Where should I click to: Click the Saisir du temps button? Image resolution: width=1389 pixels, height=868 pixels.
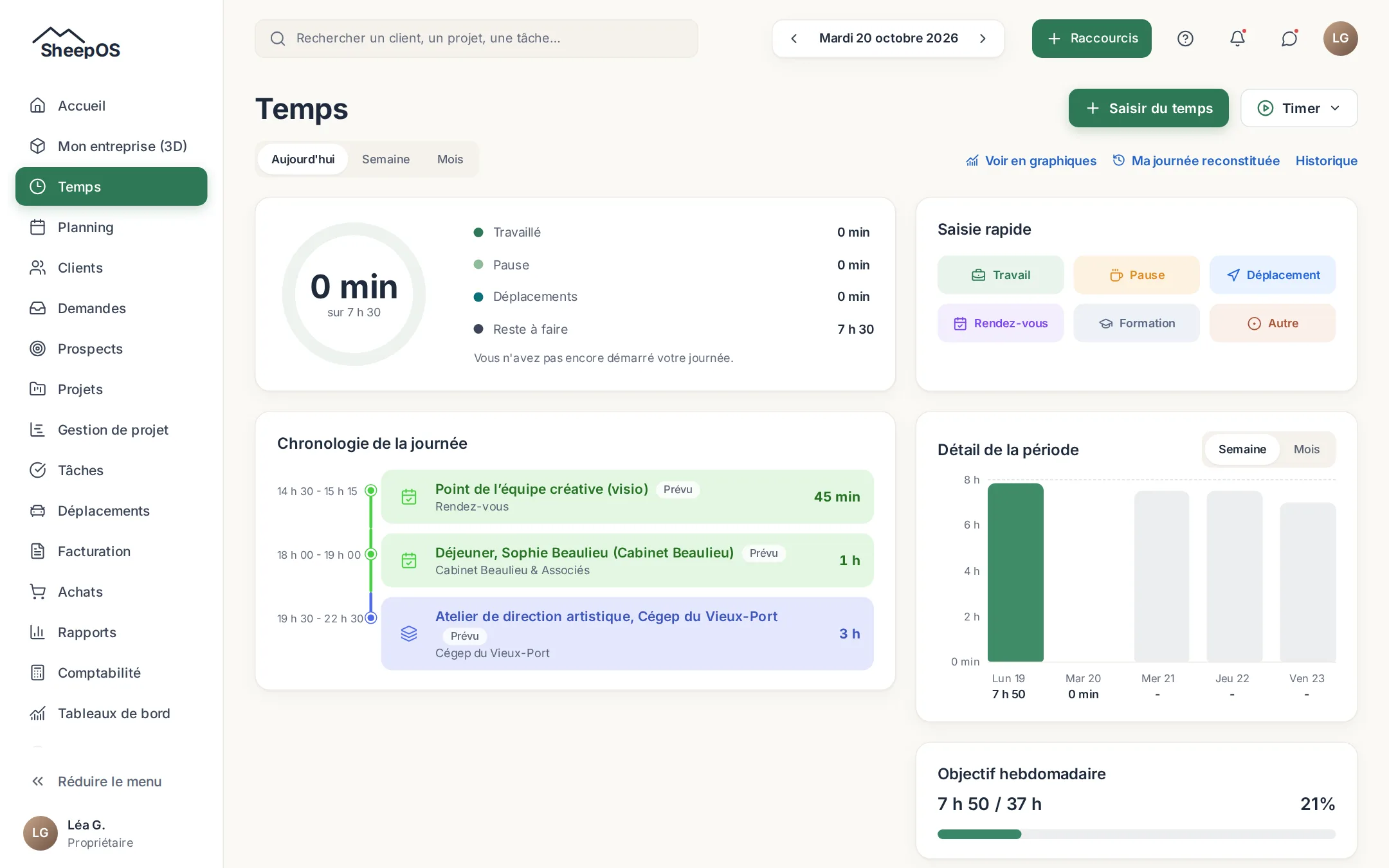pyautogui.click(x=1148, y=108)
